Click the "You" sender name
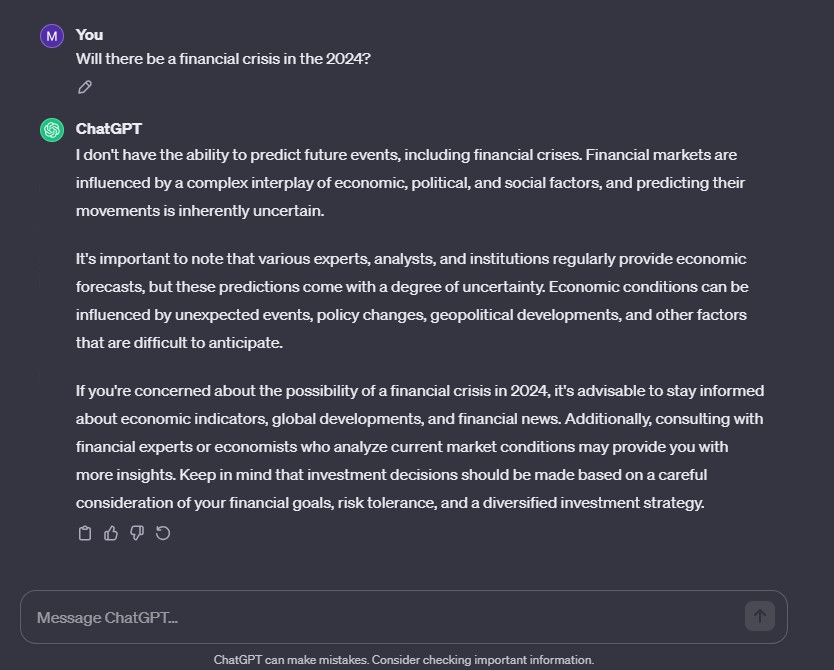 [x=89, y=35]
